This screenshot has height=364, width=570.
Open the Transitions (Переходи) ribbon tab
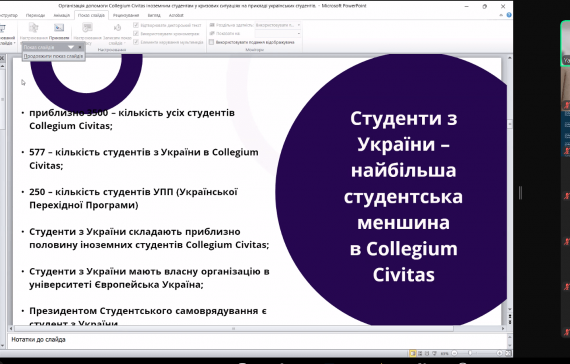coord(35,15)
